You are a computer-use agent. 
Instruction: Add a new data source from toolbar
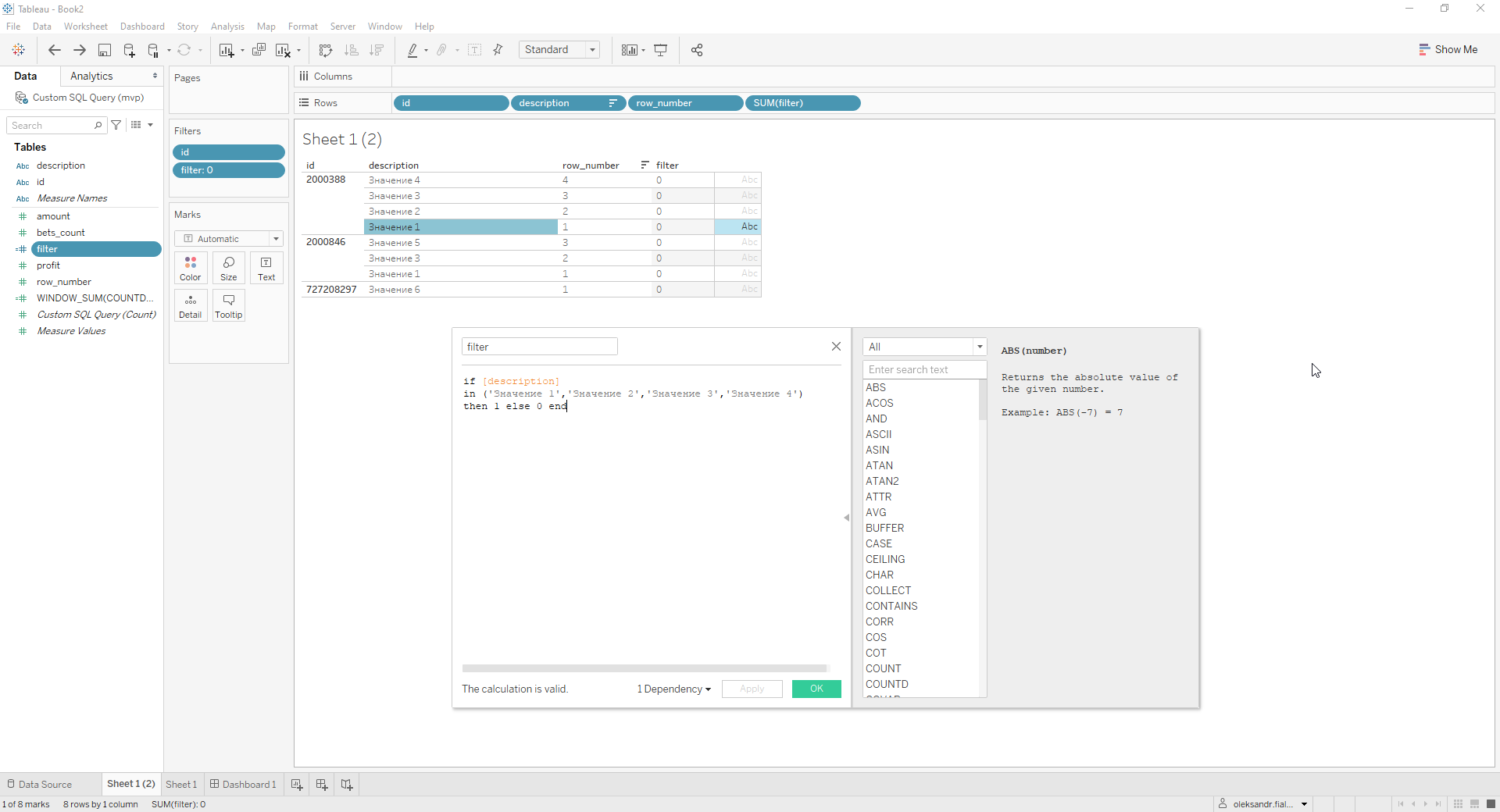pyautogui.click(x=129, y=50)
